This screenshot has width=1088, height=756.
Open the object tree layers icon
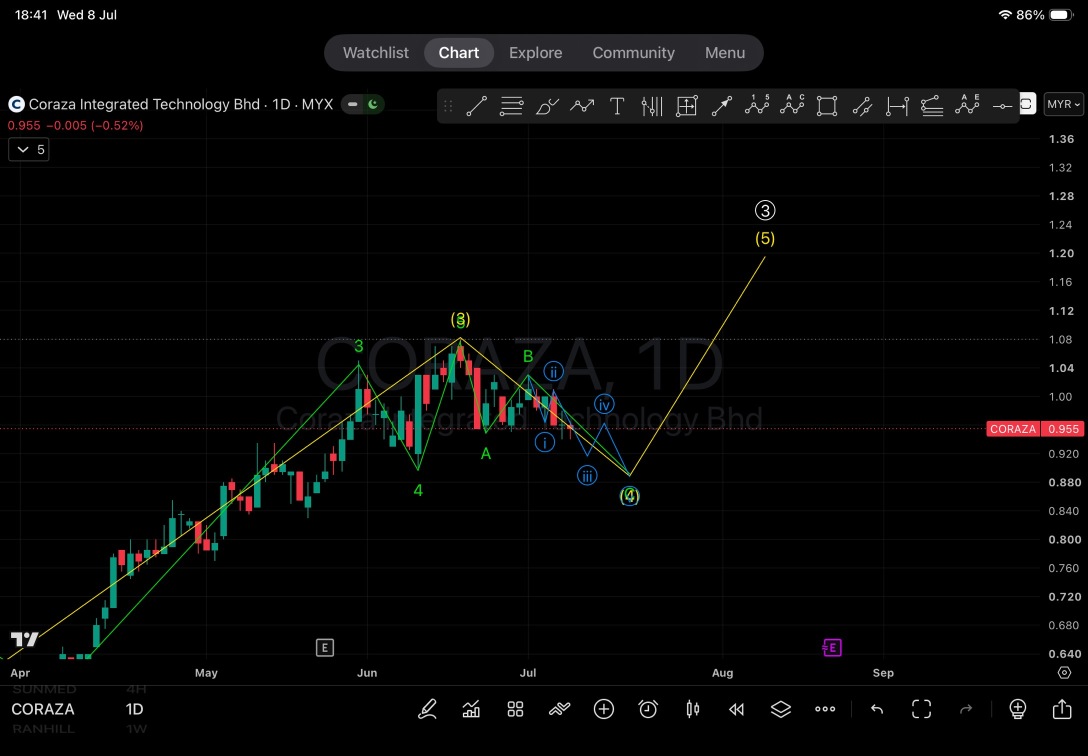click(x=781, y=709)
